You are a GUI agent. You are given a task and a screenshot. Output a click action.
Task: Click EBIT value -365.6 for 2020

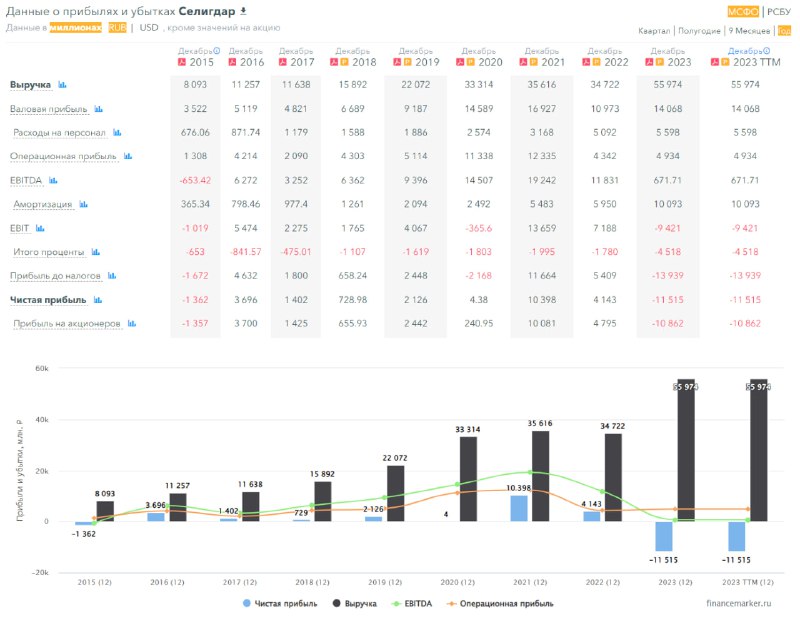(479, 228)
